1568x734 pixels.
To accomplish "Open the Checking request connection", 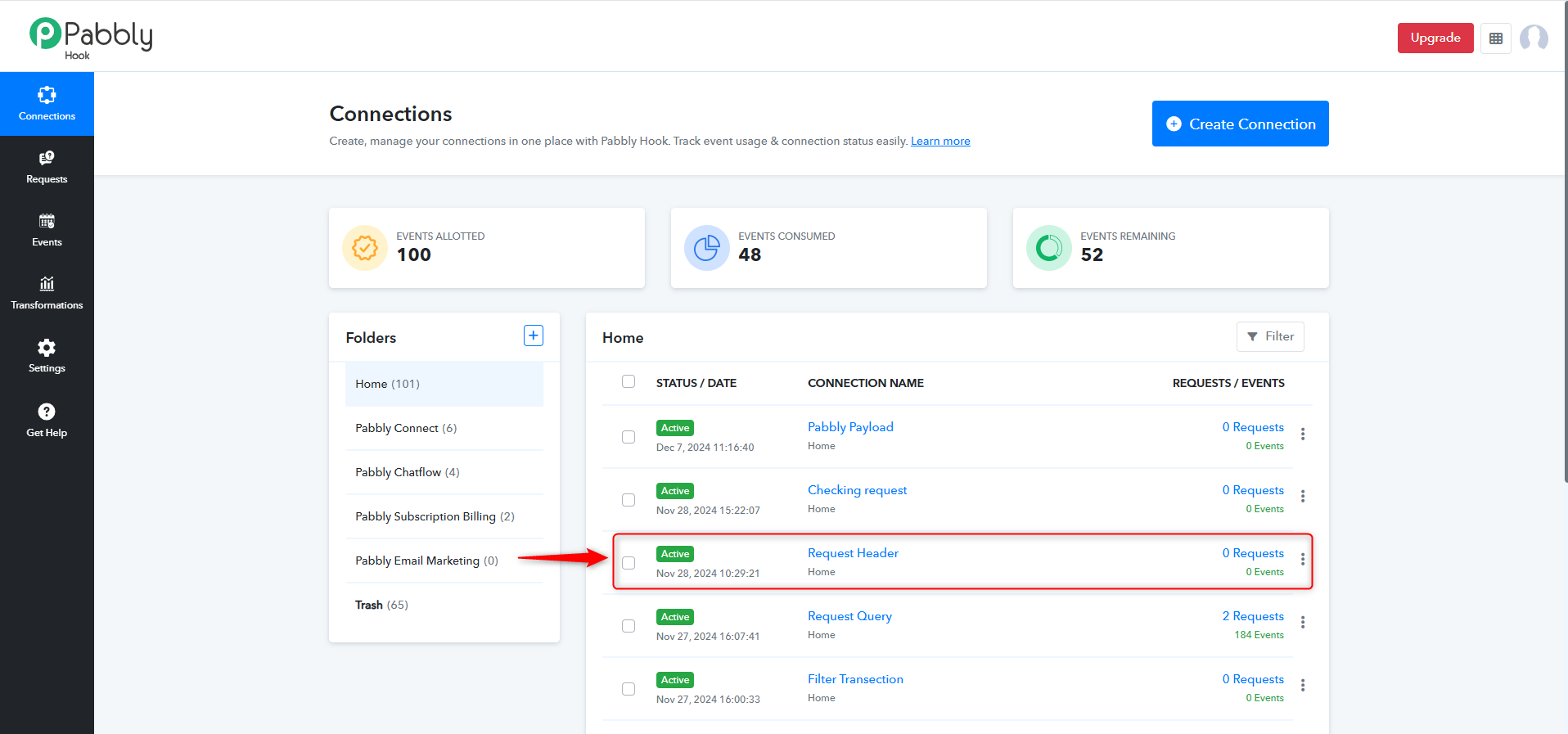I will tap(857, 490).
